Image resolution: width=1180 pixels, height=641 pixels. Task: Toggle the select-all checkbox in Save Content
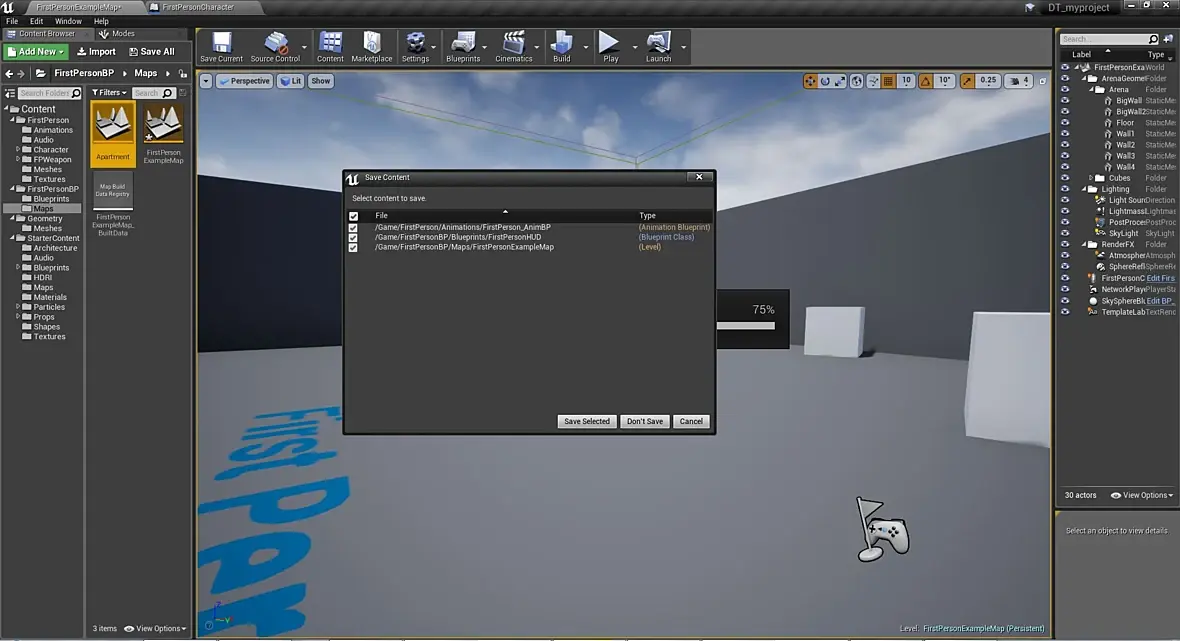[353, 216]
